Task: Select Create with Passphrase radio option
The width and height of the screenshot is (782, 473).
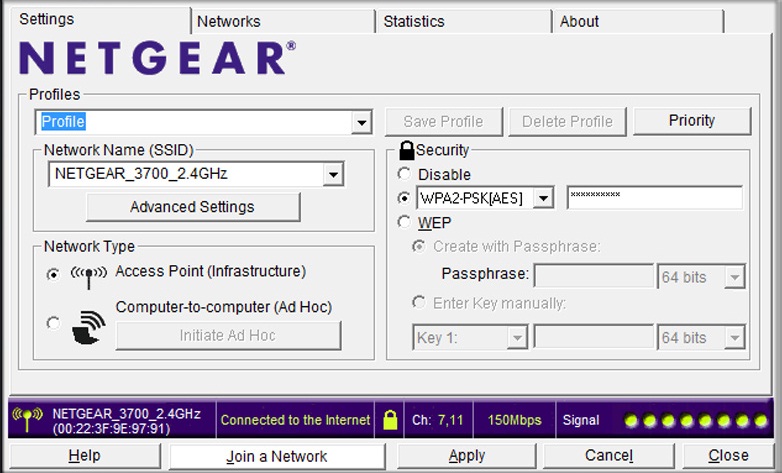Action: (x=418, y=246)
